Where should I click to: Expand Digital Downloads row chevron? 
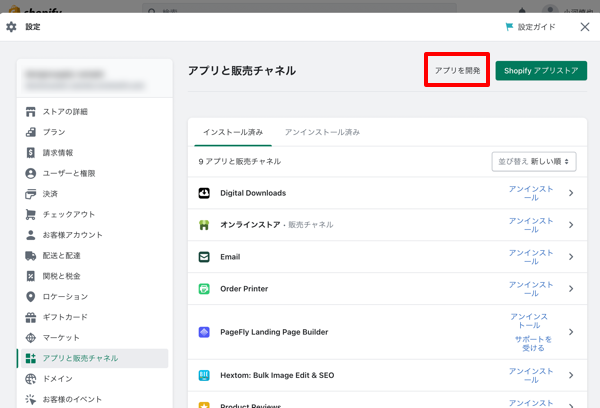571,193
